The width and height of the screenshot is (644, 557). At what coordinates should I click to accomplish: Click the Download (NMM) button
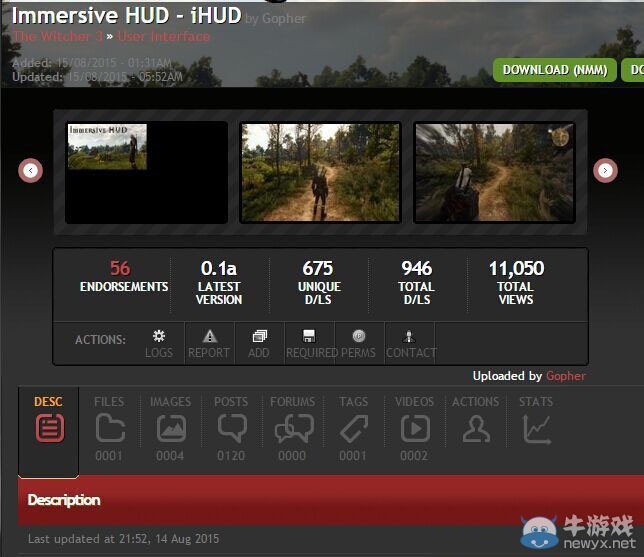555,70
